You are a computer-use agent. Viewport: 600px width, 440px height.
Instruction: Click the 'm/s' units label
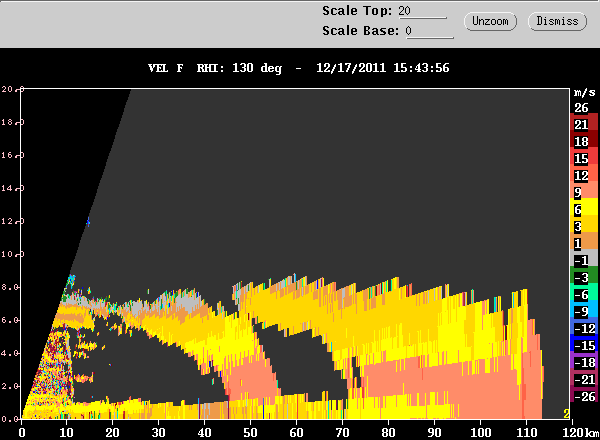point(584,92)
